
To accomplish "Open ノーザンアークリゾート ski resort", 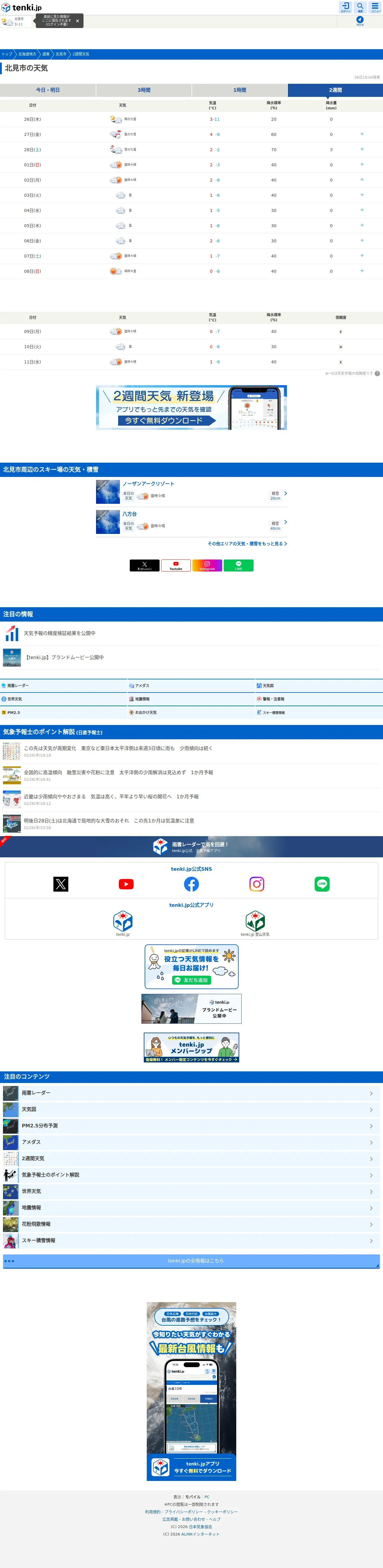I will coord(191,492).
